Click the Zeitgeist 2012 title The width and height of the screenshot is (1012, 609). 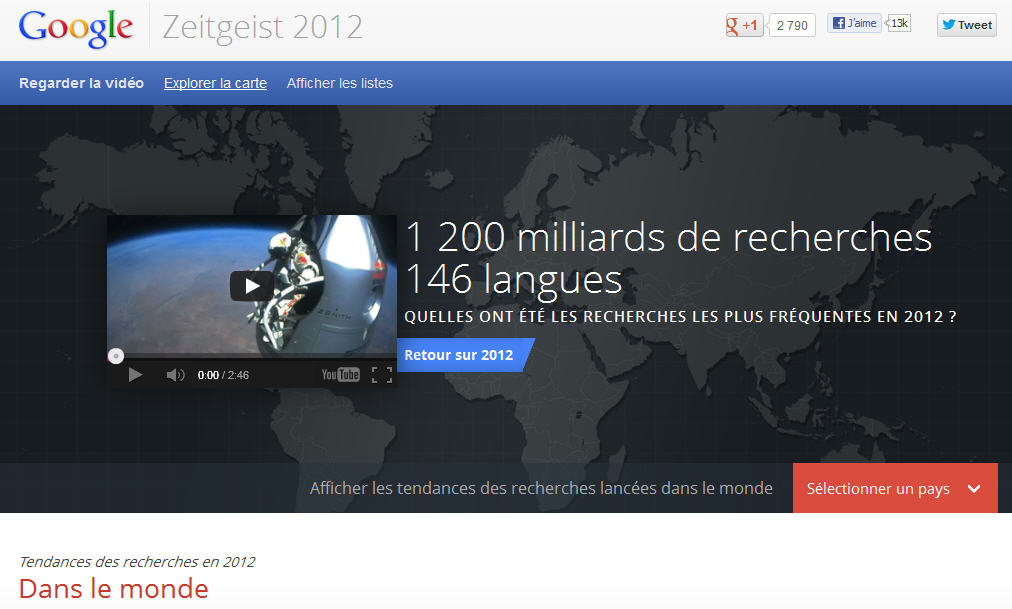click(x=262, y=27)
